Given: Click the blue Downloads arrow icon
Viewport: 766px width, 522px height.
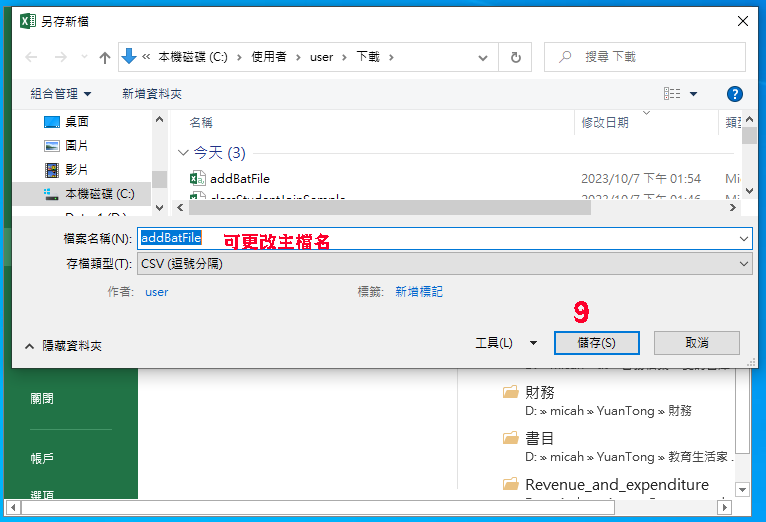Looking at the screenshot, I should point(129,57).
